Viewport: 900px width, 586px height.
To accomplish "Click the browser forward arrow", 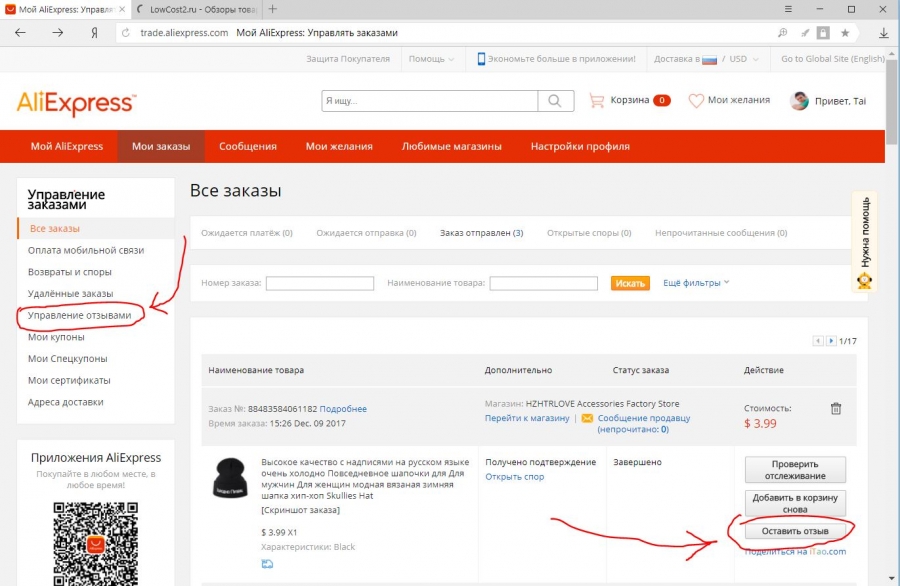I will tap(57, 33).
